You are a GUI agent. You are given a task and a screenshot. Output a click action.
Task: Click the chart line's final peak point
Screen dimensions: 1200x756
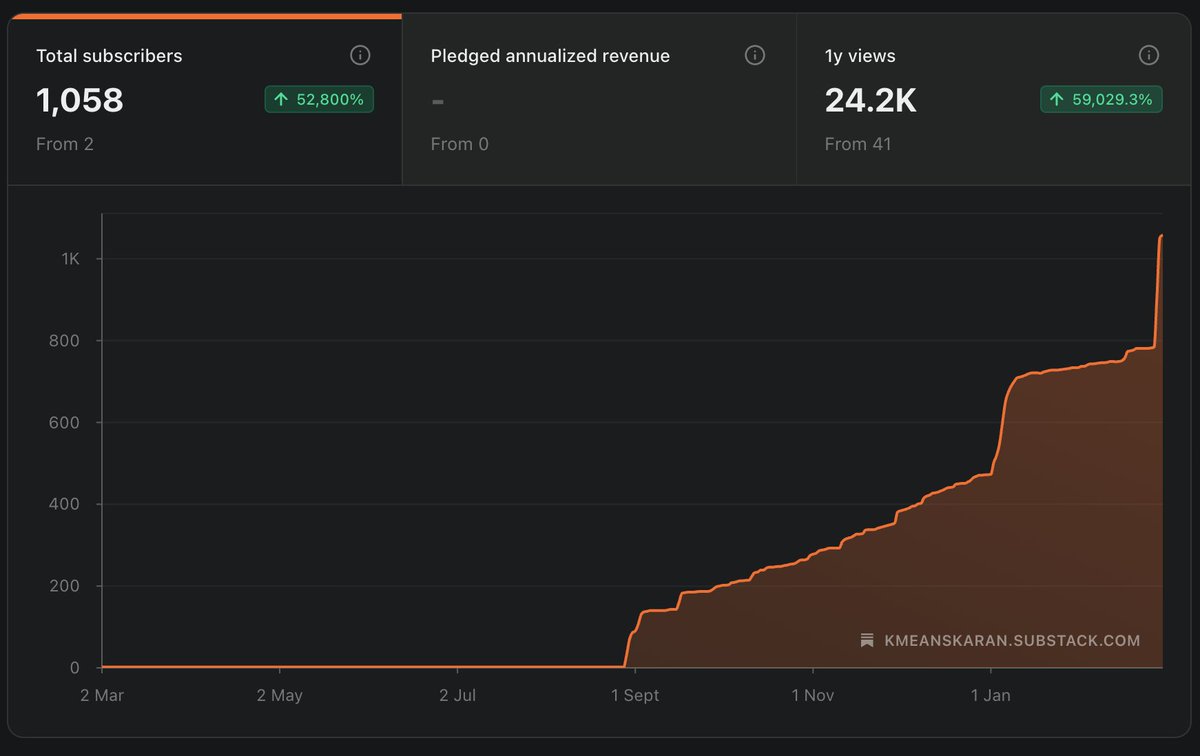[1161, 236]
